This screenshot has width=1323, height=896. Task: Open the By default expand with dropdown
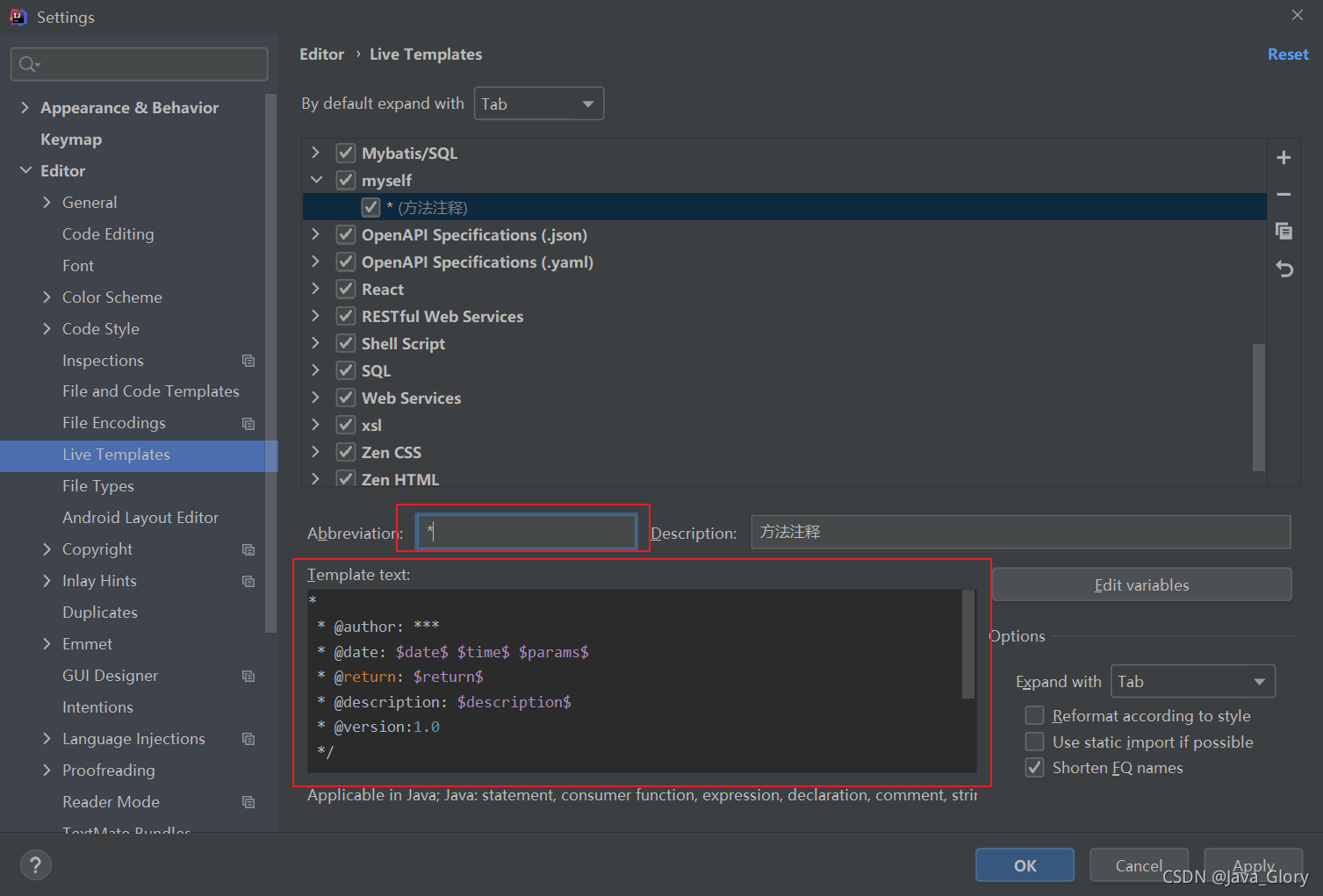538,104
